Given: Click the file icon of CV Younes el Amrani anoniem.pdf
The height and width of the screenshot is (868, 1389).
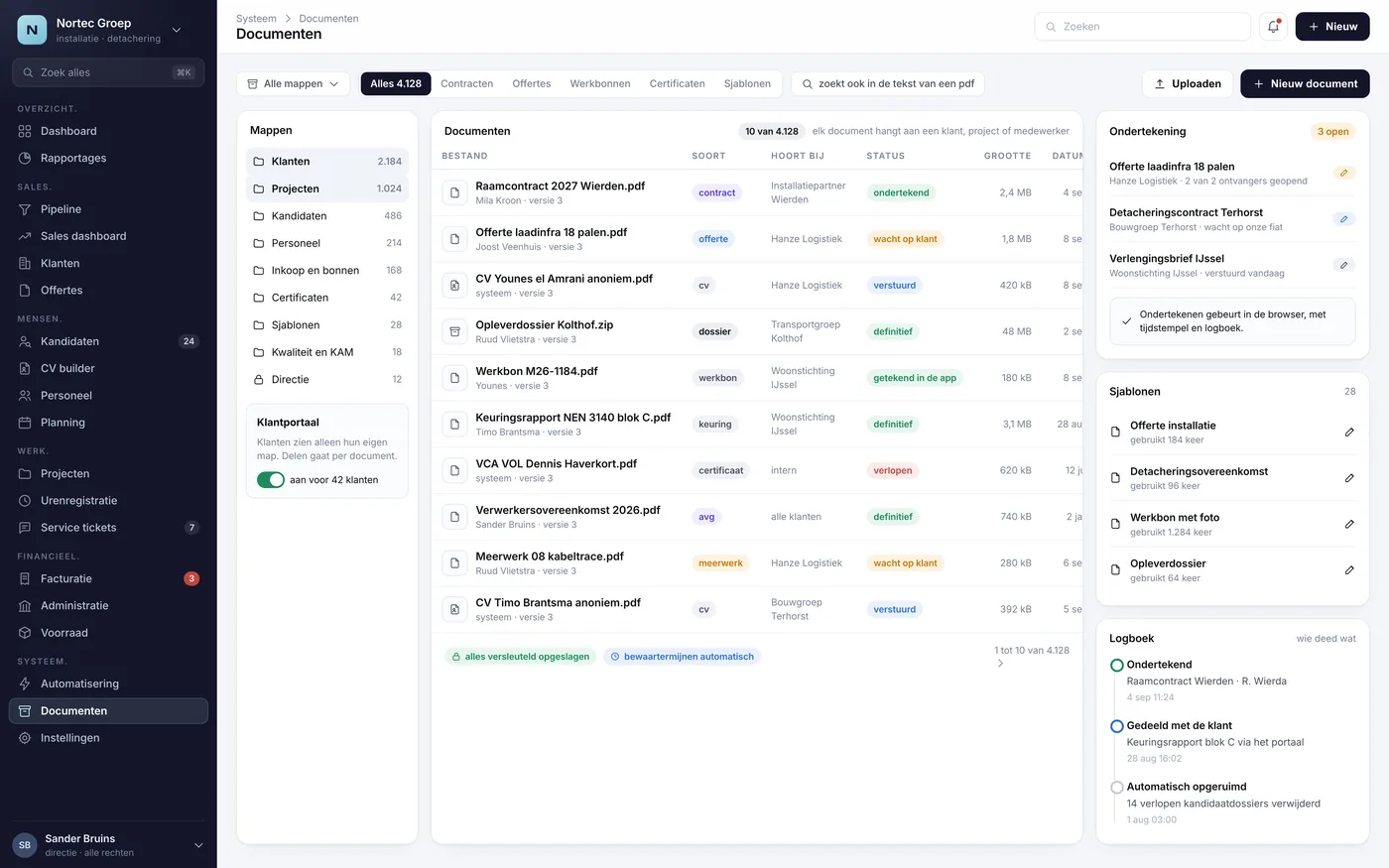Looking at the screenshot, I should click(454, 286).
